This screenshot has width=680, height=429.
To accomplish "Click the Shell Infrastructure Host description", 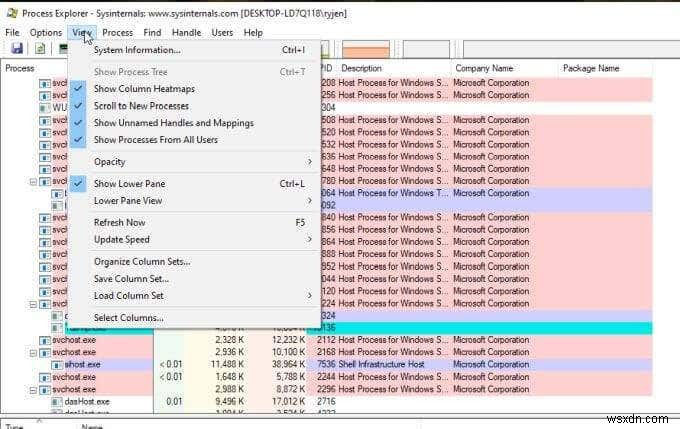I will [x=381, y=365].
